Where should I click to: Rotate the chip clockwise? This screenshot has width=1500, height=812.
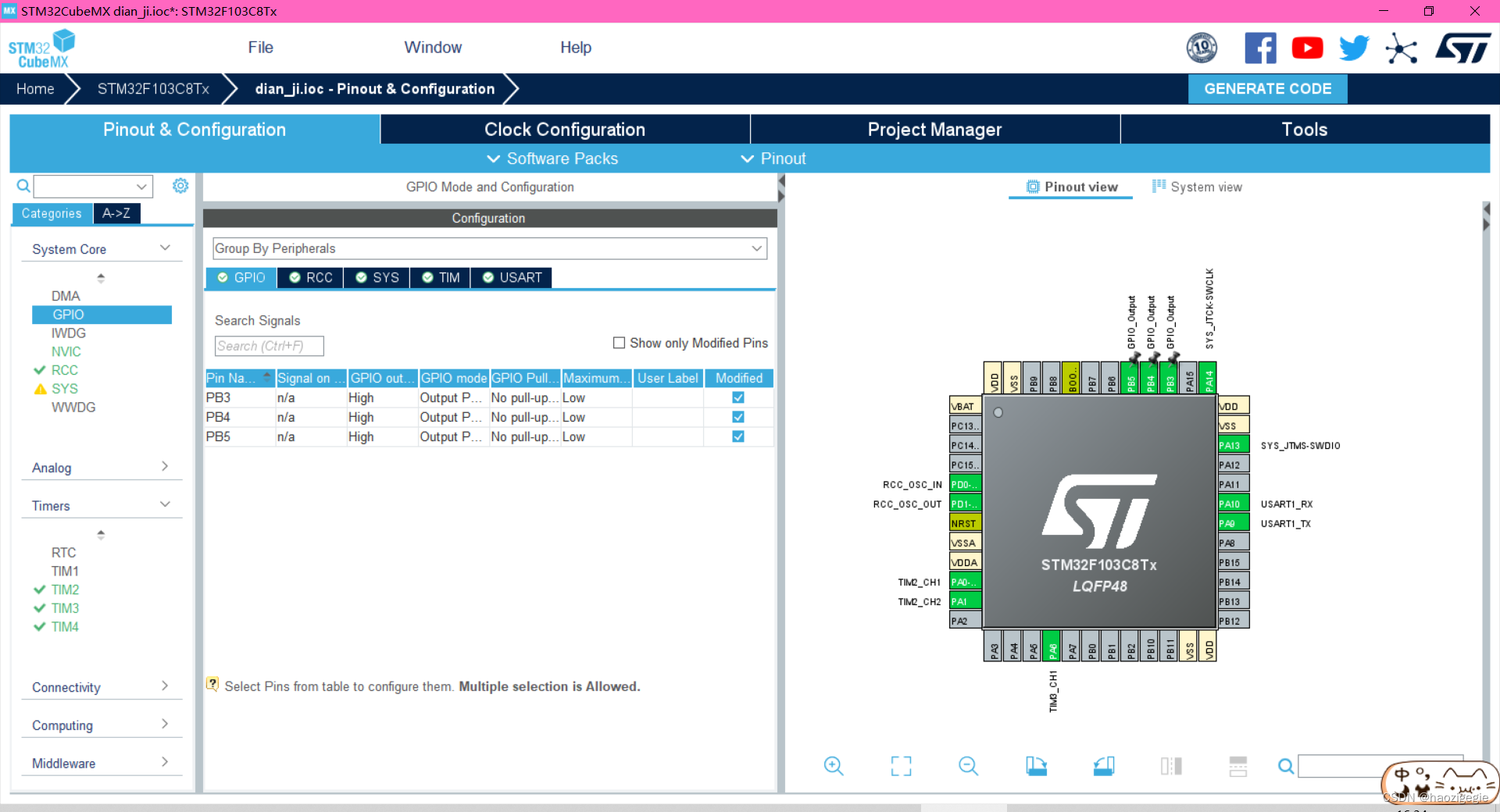(1036, 766)
